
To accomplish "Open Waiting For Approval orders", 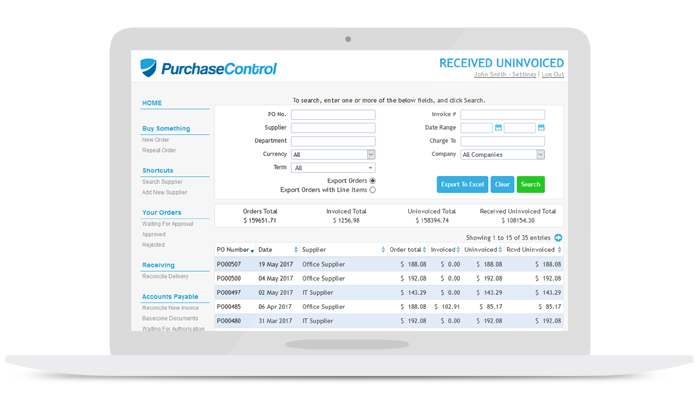I will click(x=167, y=224).
